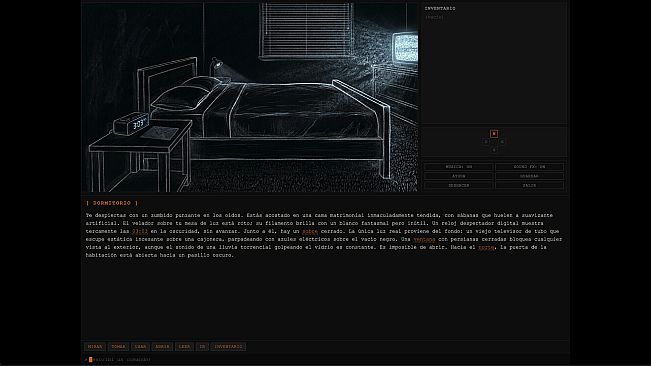Go north with the highlighted N compass button
Screen dimensions: 651x366
(x=494, y=134)
